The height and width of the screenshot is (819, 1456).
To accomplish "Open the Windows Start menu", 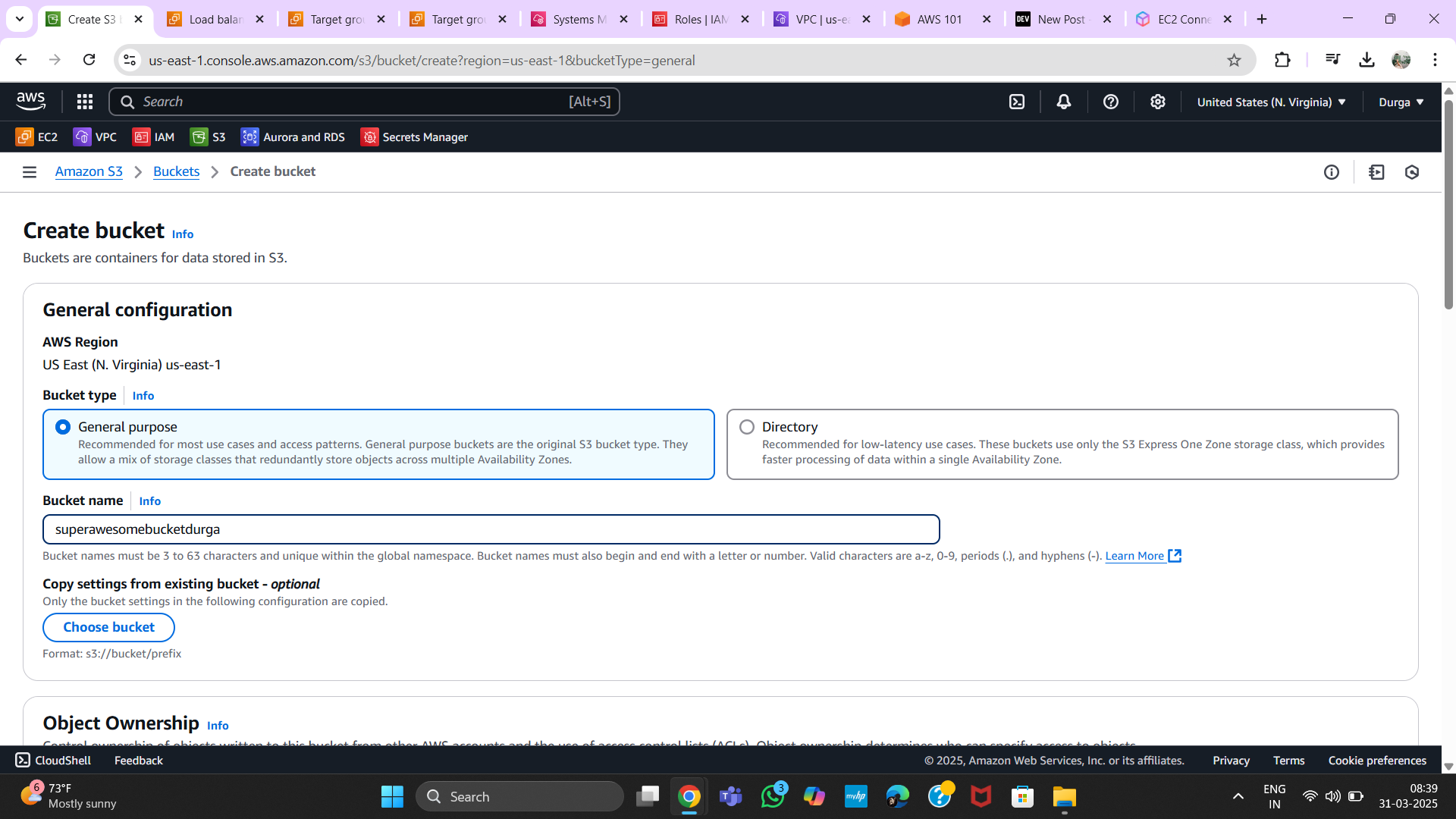I will (x=392, y=796).
